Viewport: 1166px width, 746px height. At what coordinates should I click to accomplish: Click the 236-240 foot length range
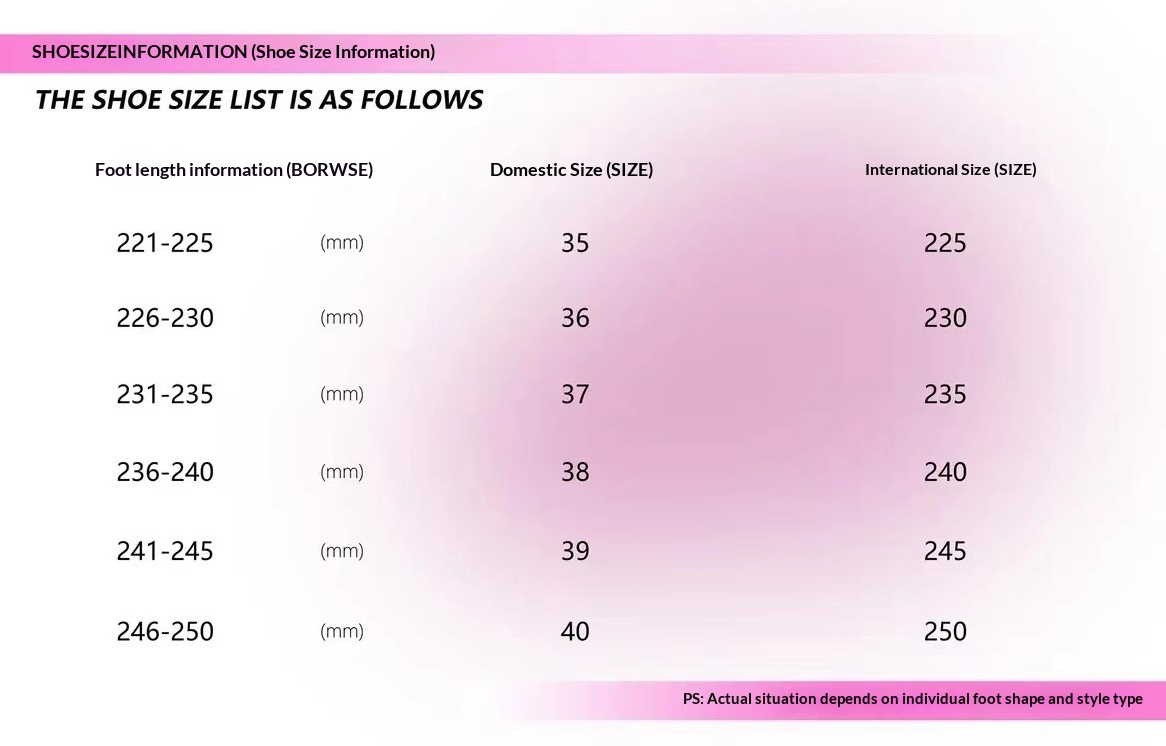165,472
